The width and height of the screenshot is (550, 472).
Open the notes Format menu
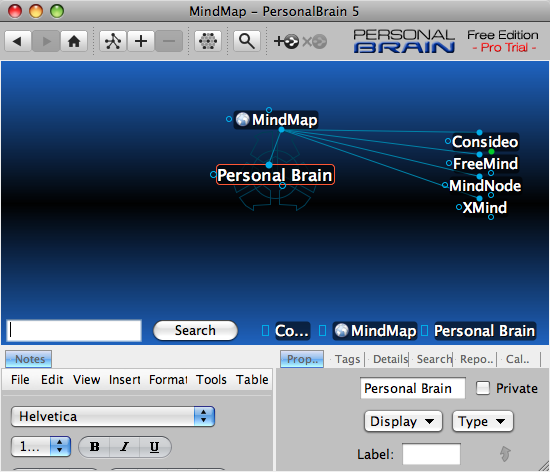168,379
